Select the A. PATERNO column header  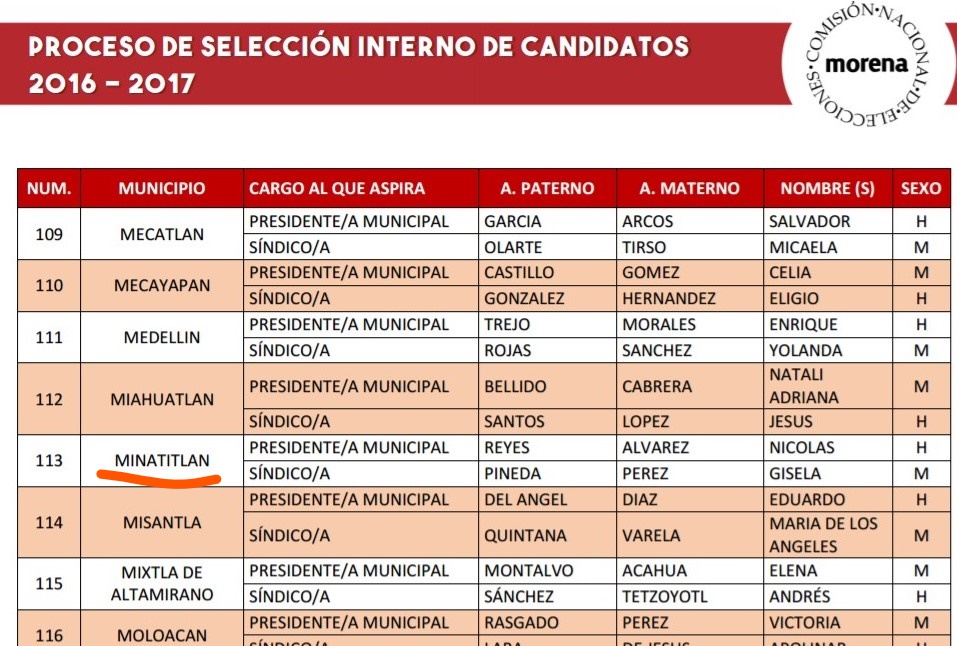[x=547, y=188]
